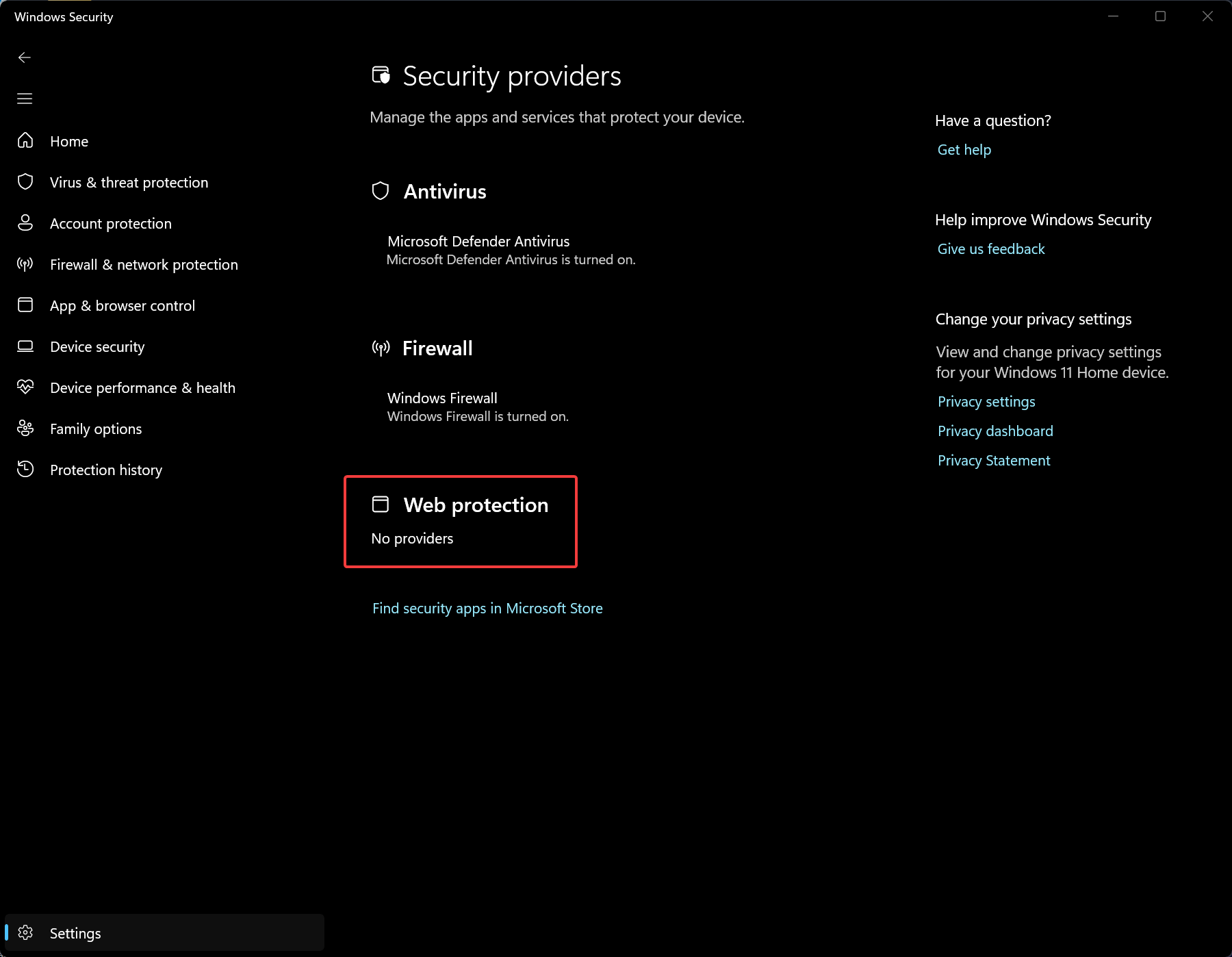Image resolution: width=1232 pixels, height=957 pixels.
Task: Toggle the hamburger navigation menu
Action: (25, 99)
